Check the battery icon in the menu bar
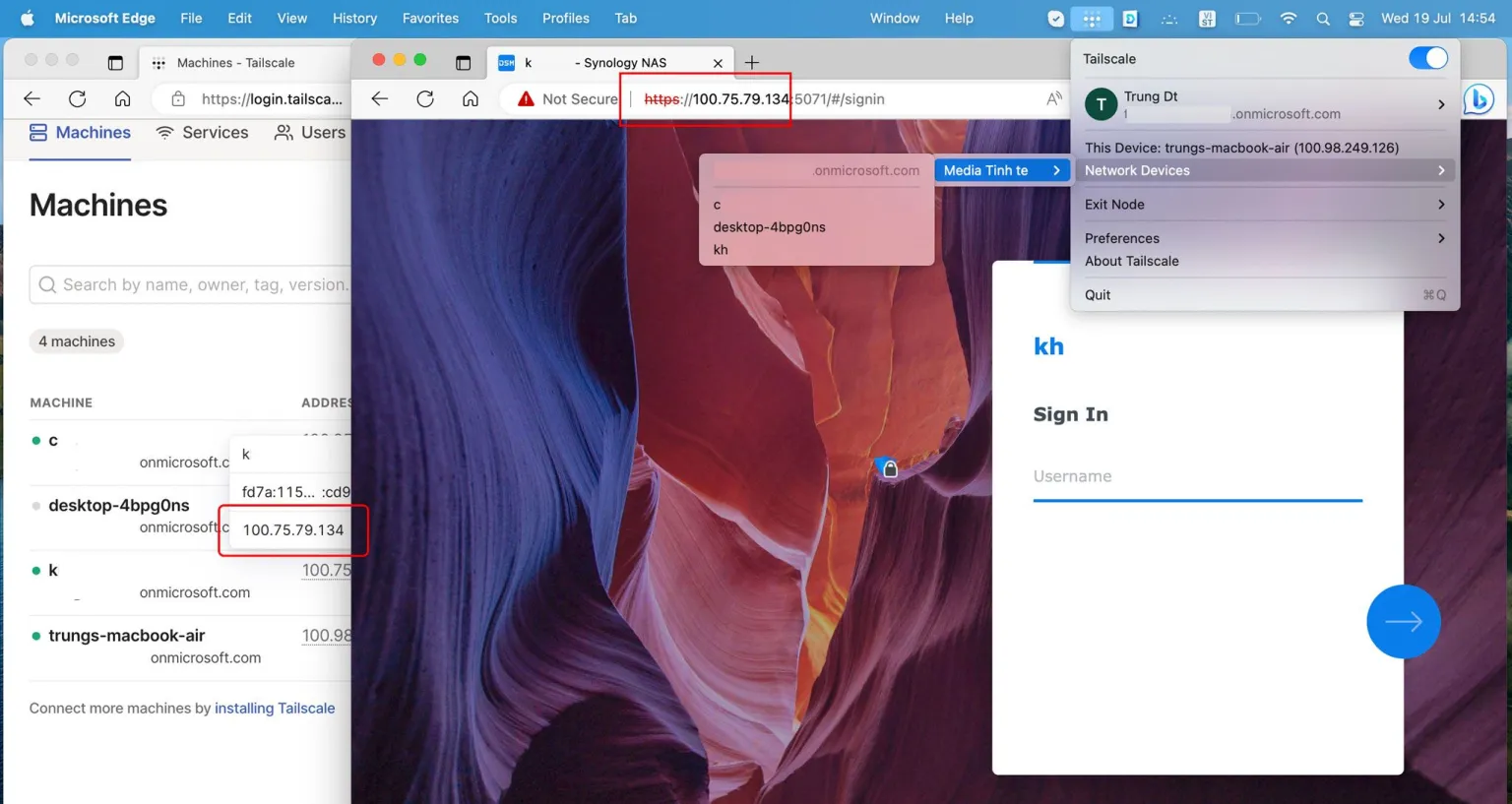The height and width of the screenshot is (804, 1512). click(1248, 18)
